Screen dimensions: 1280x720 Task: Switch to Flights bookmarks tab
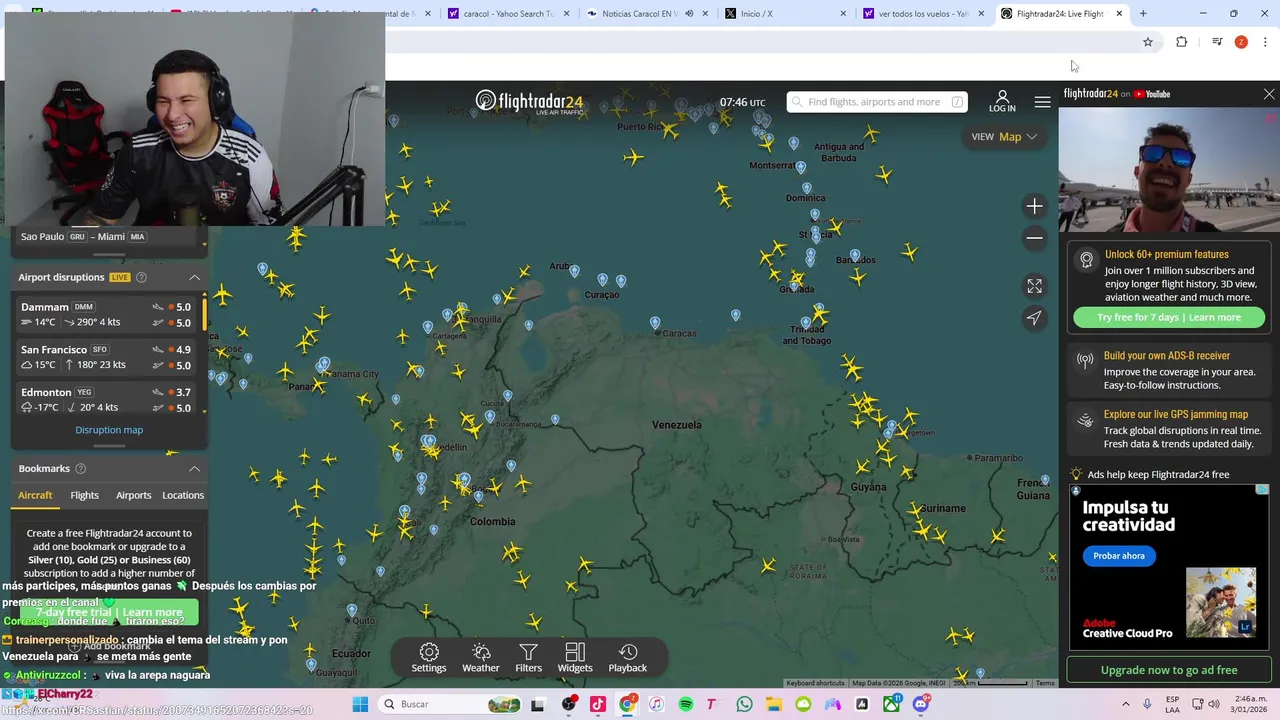point(84,495)
